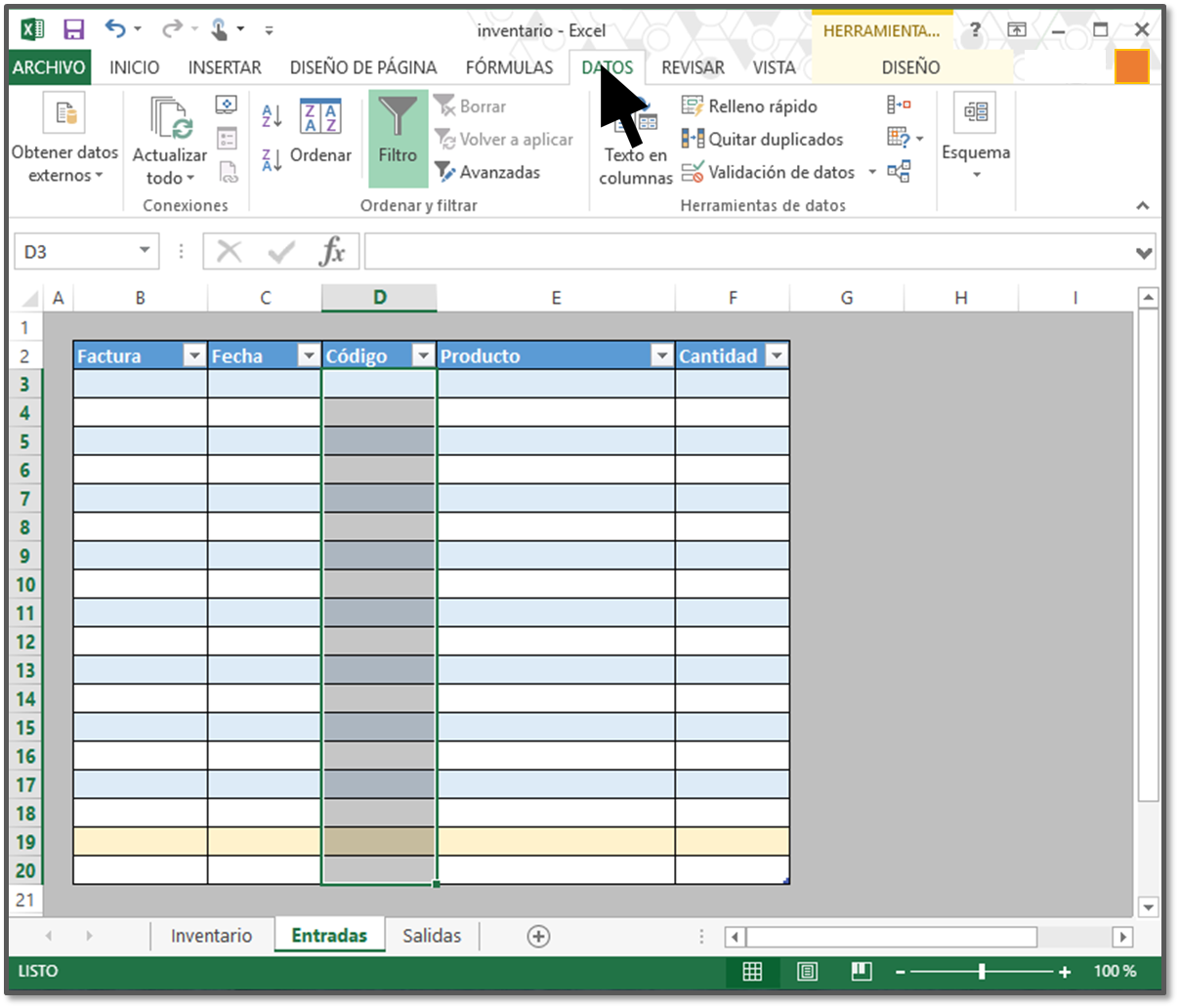The height and width of the screenshot is (1008, 1179).
Task: Open the FÓRMULAS ribbon tab
Action: tap(509, 67)
